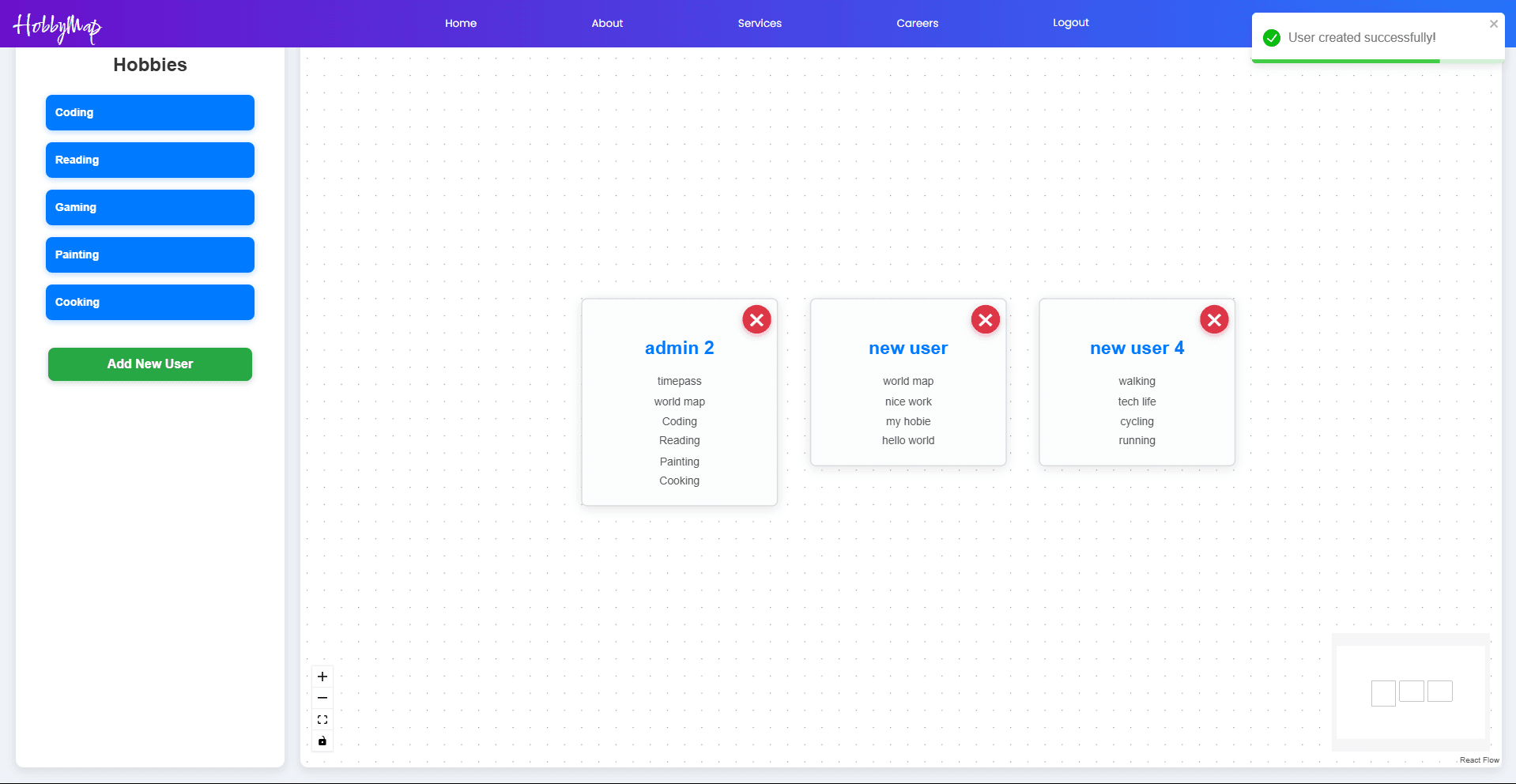
Task: Select the Painting hobby button
Action: 150,254
